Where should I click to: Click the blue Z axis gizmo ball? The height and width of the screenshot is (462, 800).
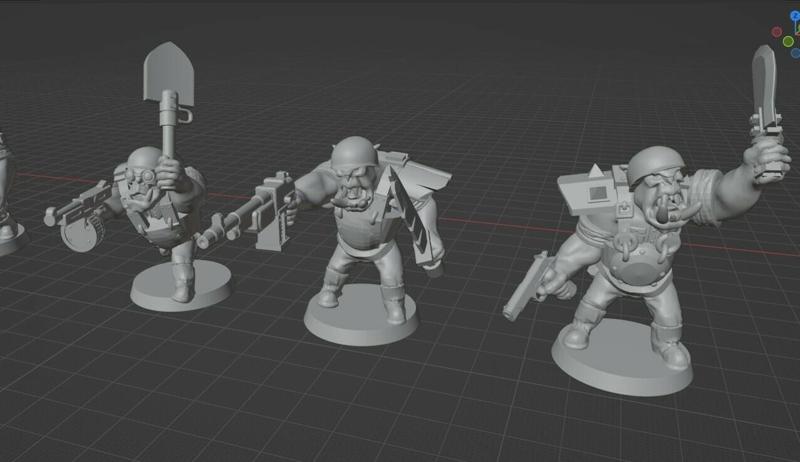796,17
